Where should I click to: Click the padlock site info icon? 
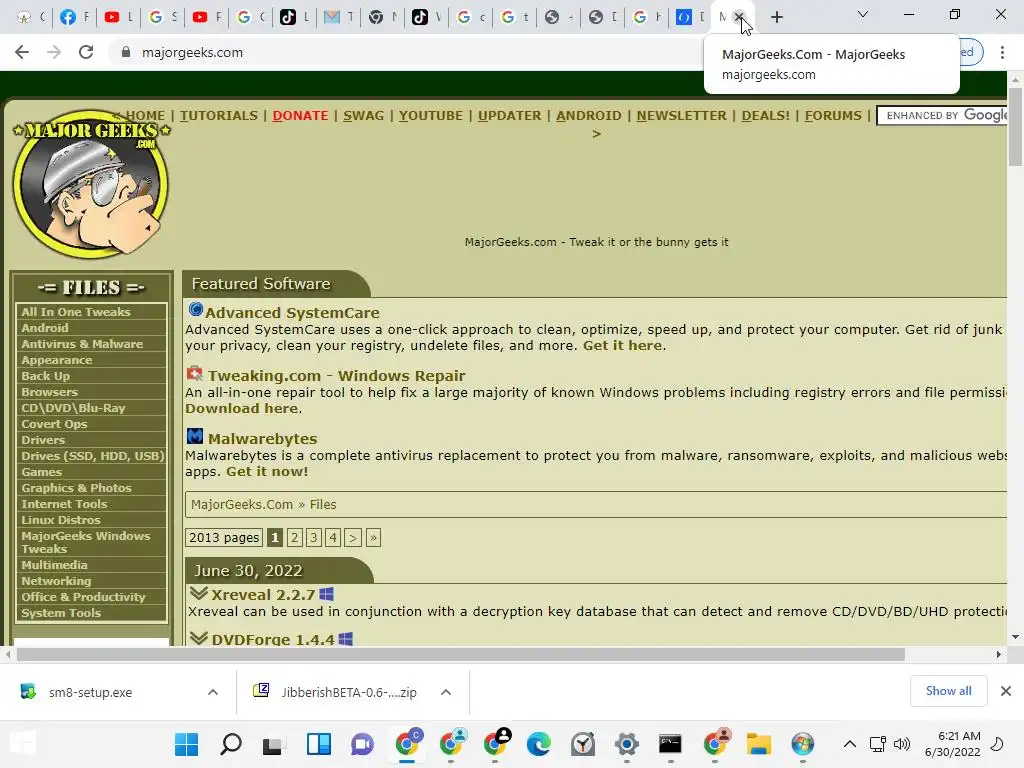pyautogui.click(x=126, y=52)
